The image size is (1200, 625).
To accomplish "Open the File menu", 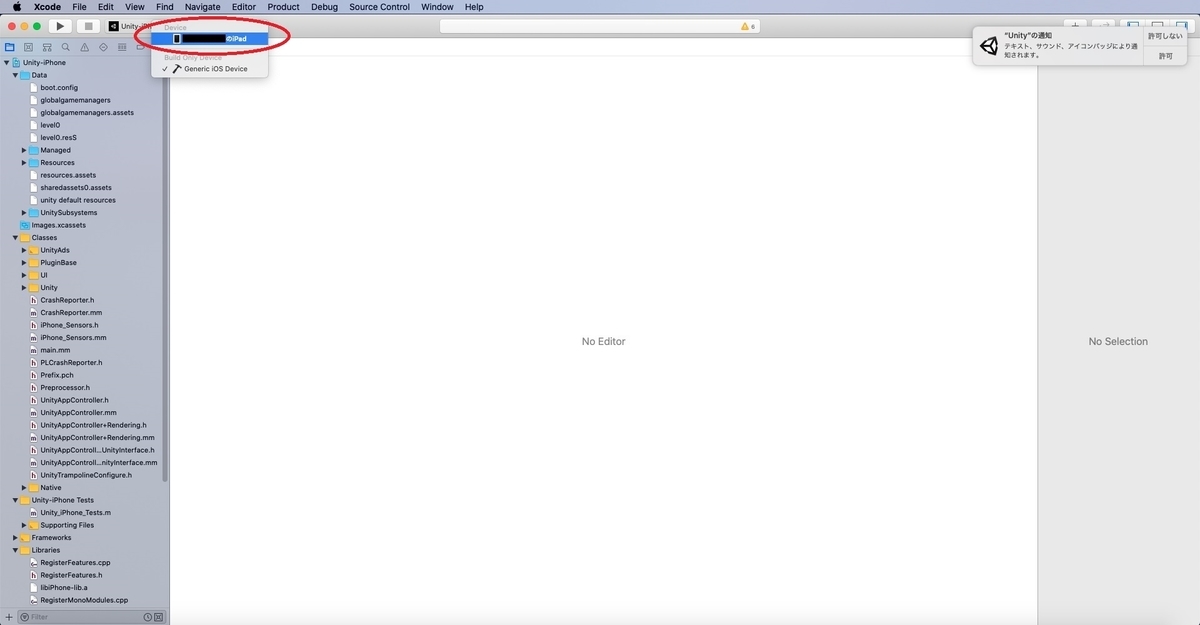I will tap(79, 7).
